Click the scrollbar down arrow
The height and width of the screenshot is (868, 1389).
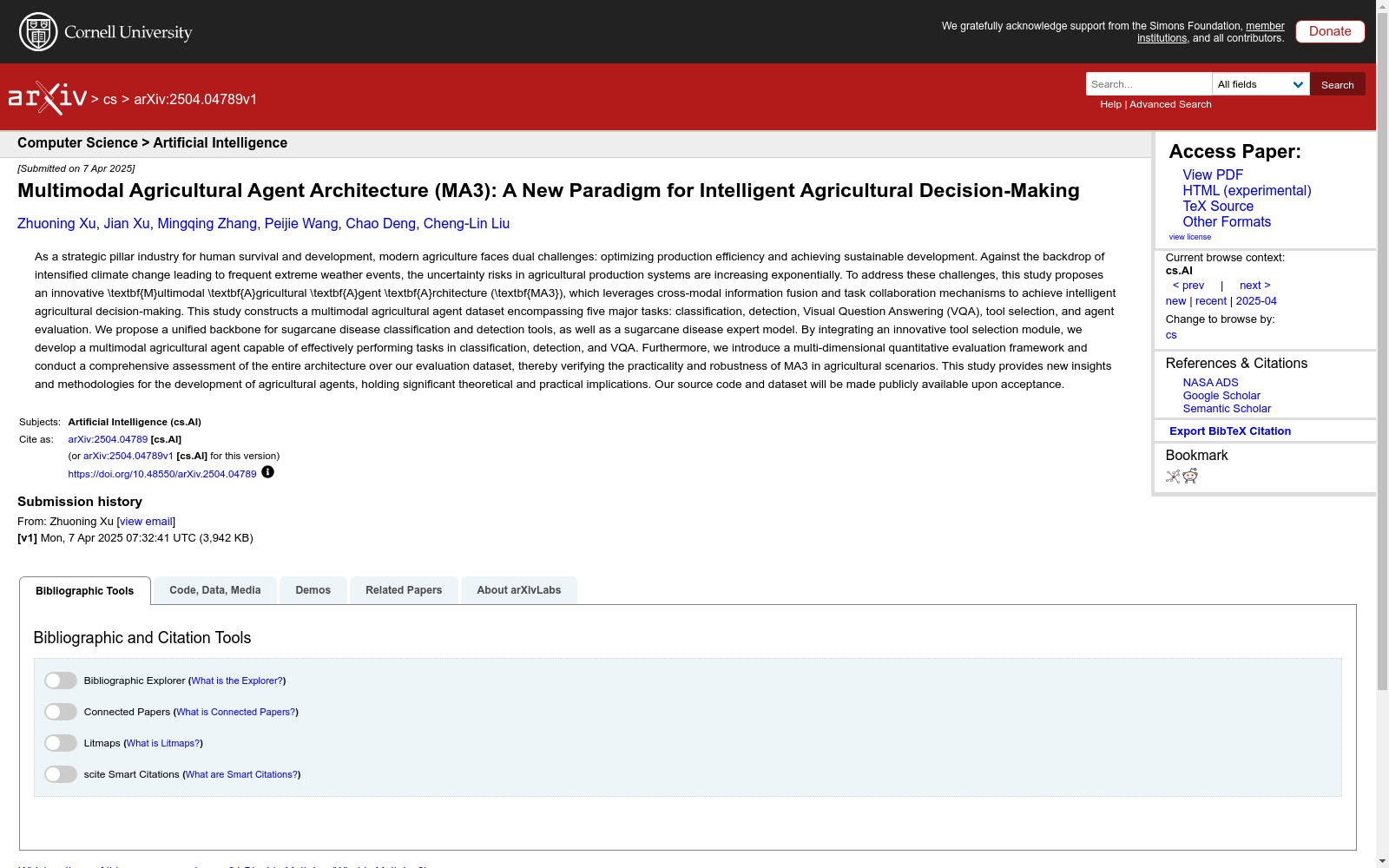coord(1382,861)
